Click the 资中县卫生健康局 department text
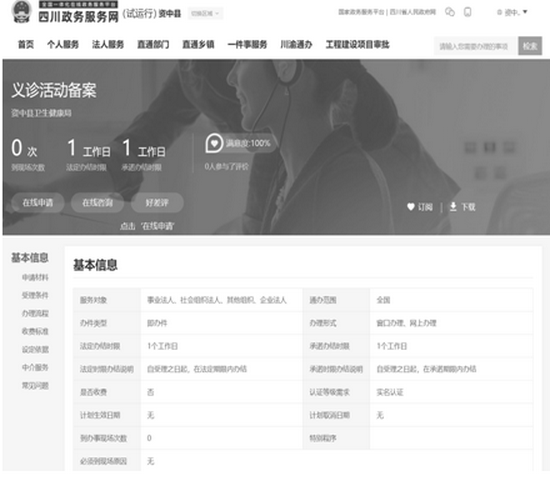The height and width of the screenshot is (481, 550). (41, 113)
